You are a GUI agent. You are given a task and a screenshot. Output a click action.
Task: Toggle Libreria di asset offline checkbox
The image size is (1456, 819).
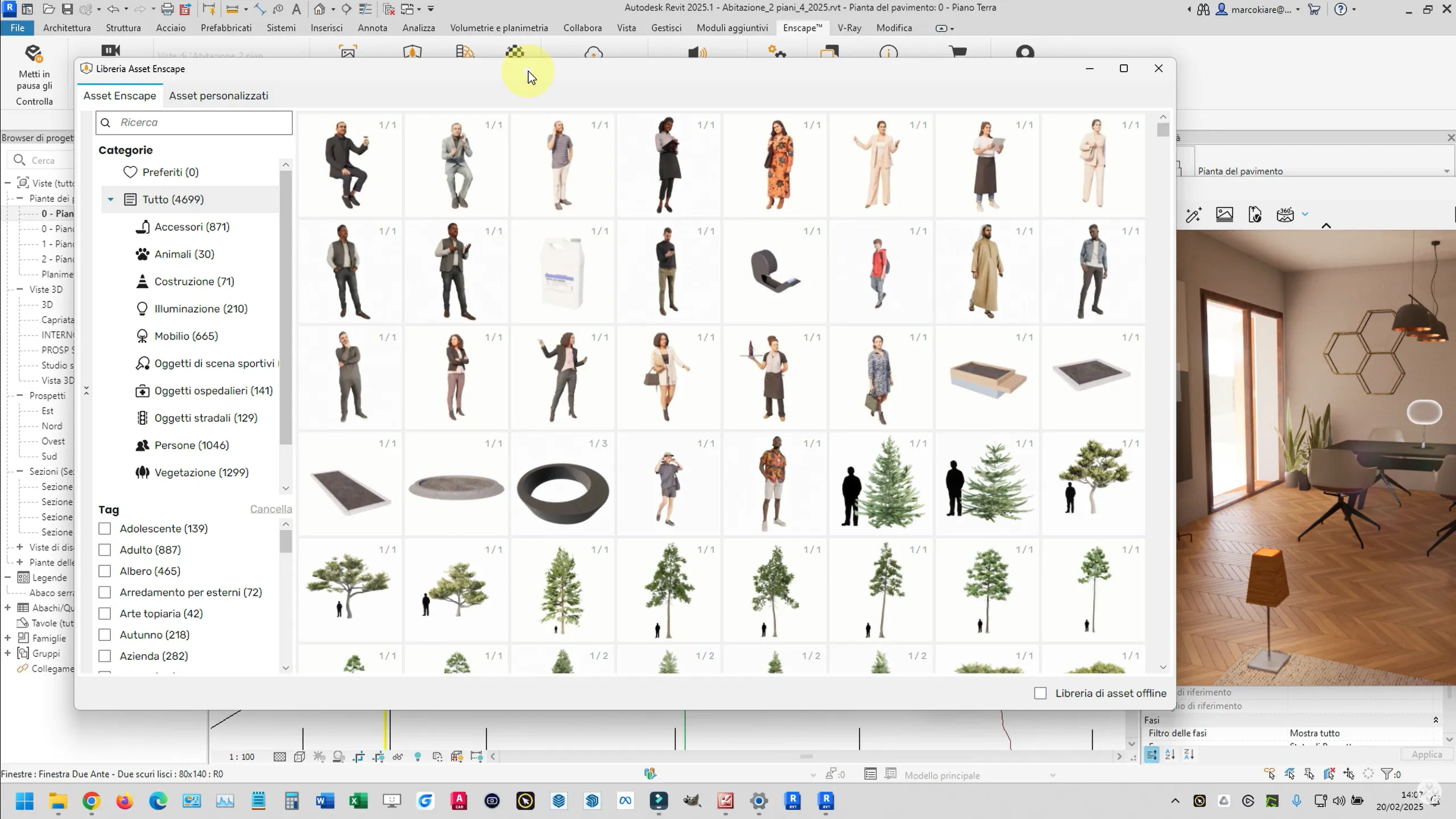1040,693
